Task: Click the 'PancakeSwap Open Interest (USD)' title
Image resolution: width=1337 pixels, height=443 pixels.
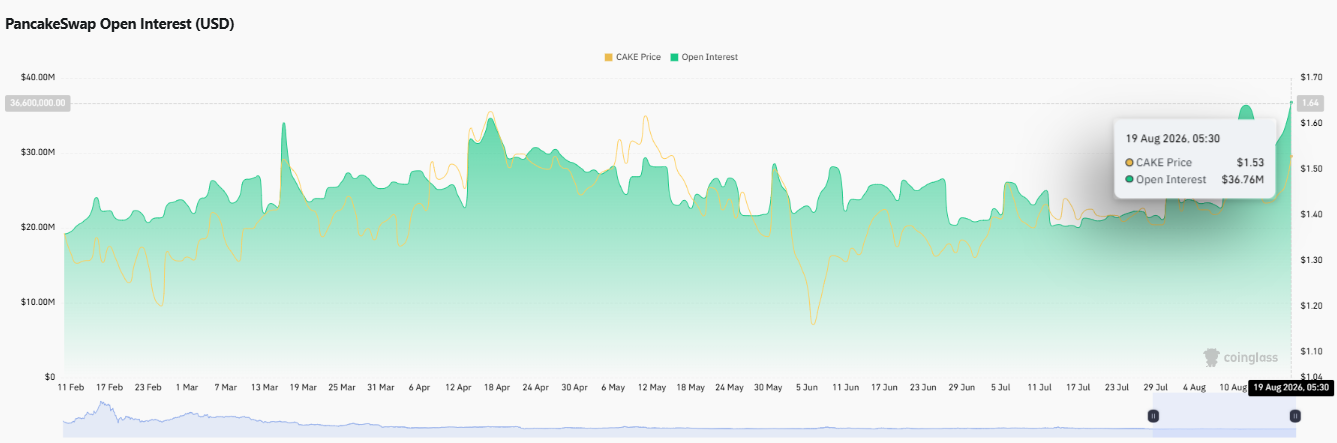Action: [x=120, y=24]
